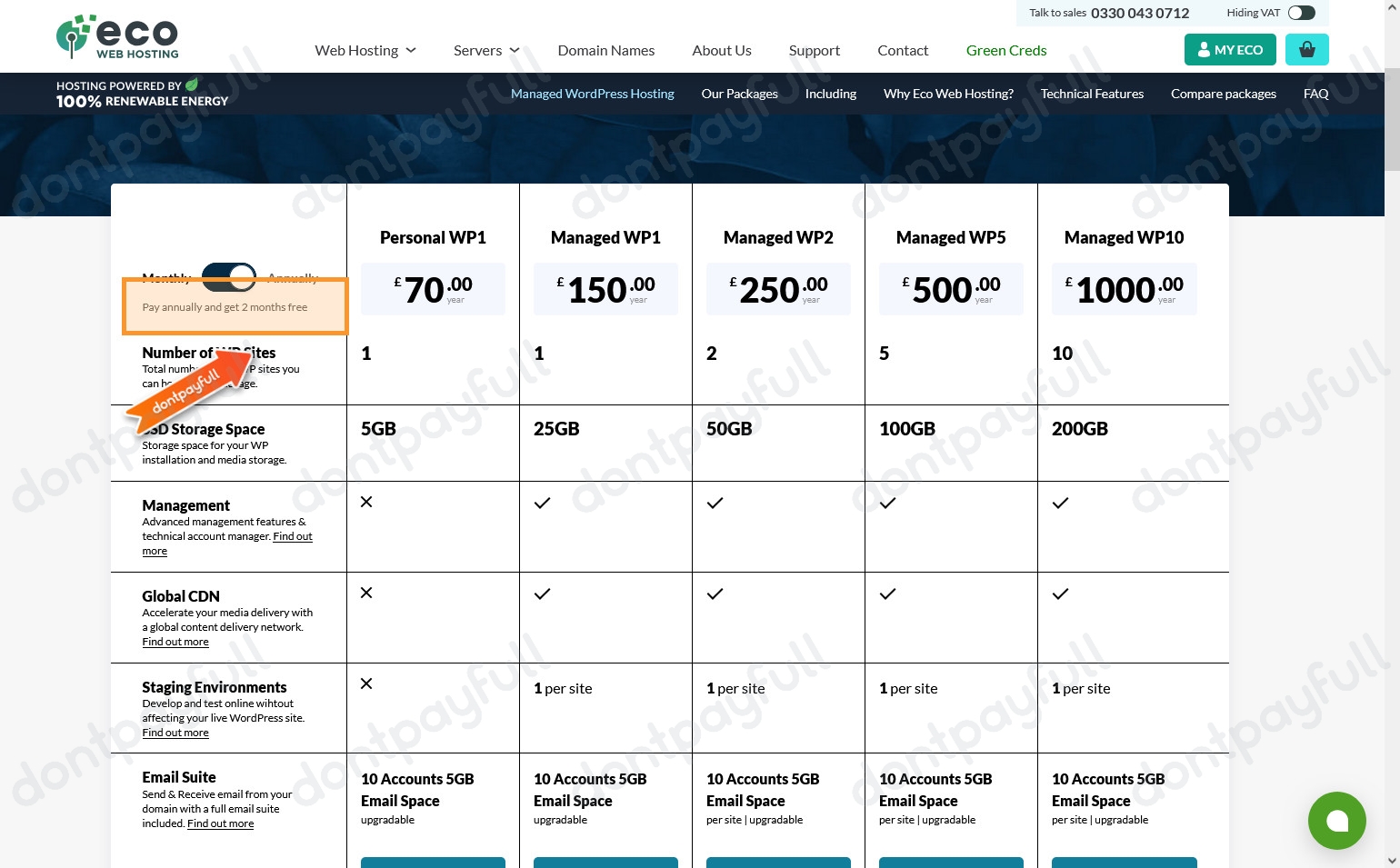Screen dimensions: 1400x868
Task: Click the MY ECO account button
Action: pos(1230,49)
